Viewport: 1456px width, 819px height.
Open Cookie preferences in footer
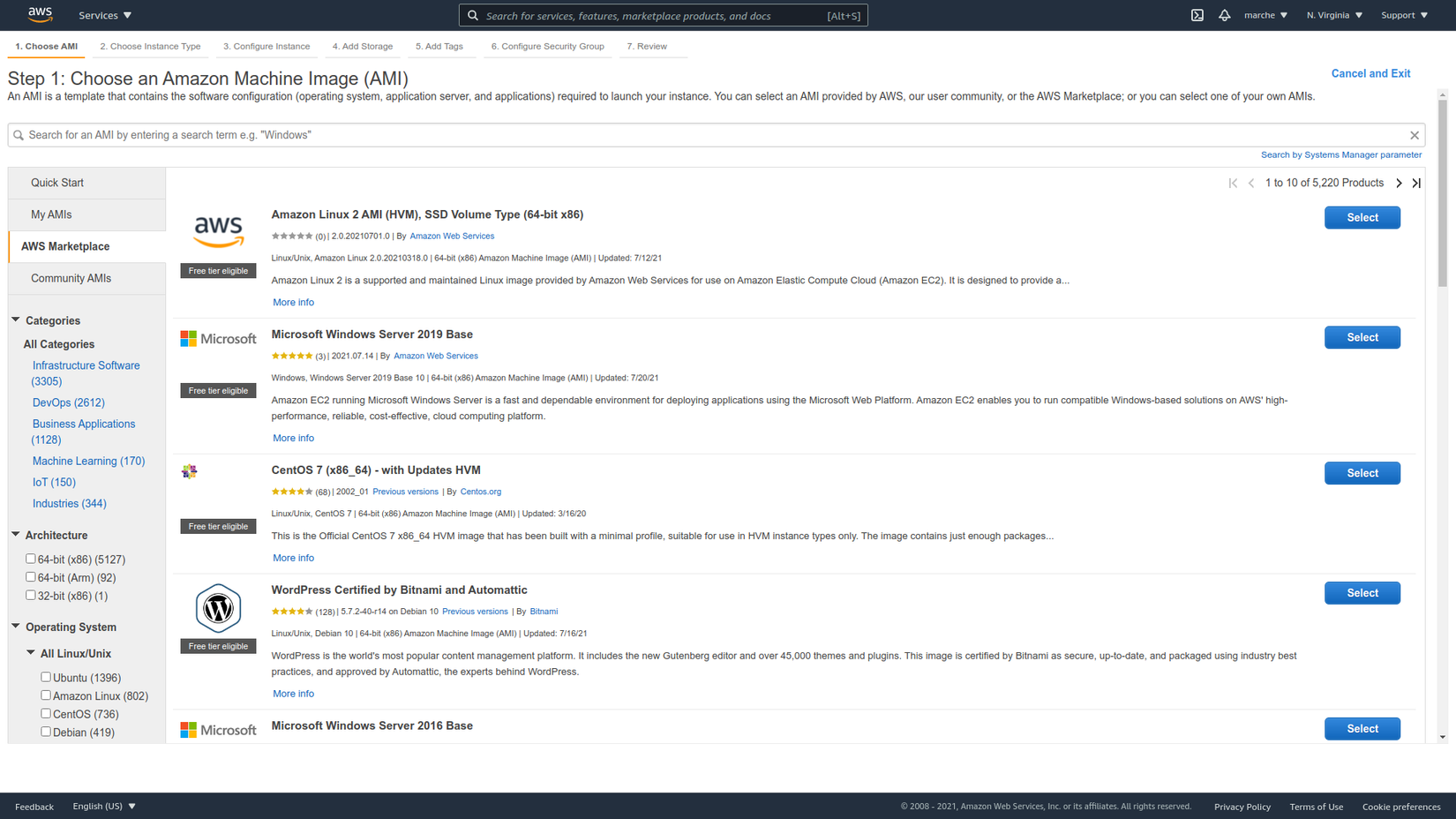point(1401,807)
